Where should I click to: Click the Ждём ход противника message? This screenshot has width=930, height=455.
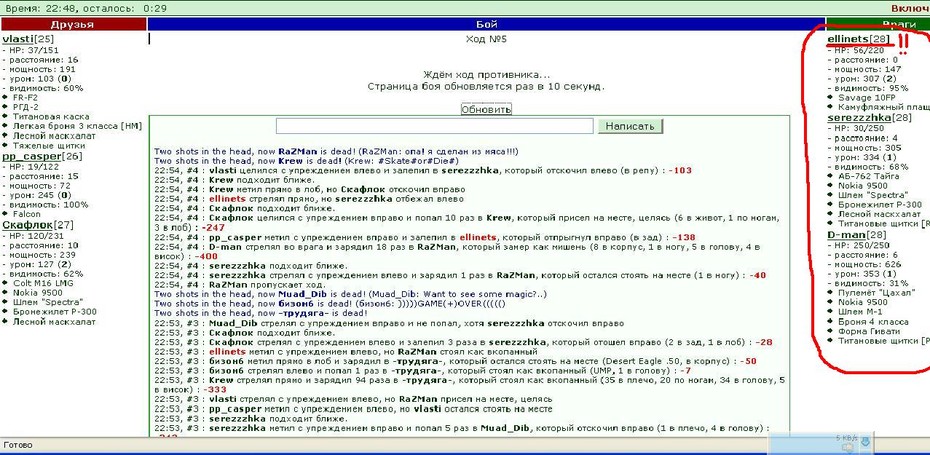pos(486,75)
